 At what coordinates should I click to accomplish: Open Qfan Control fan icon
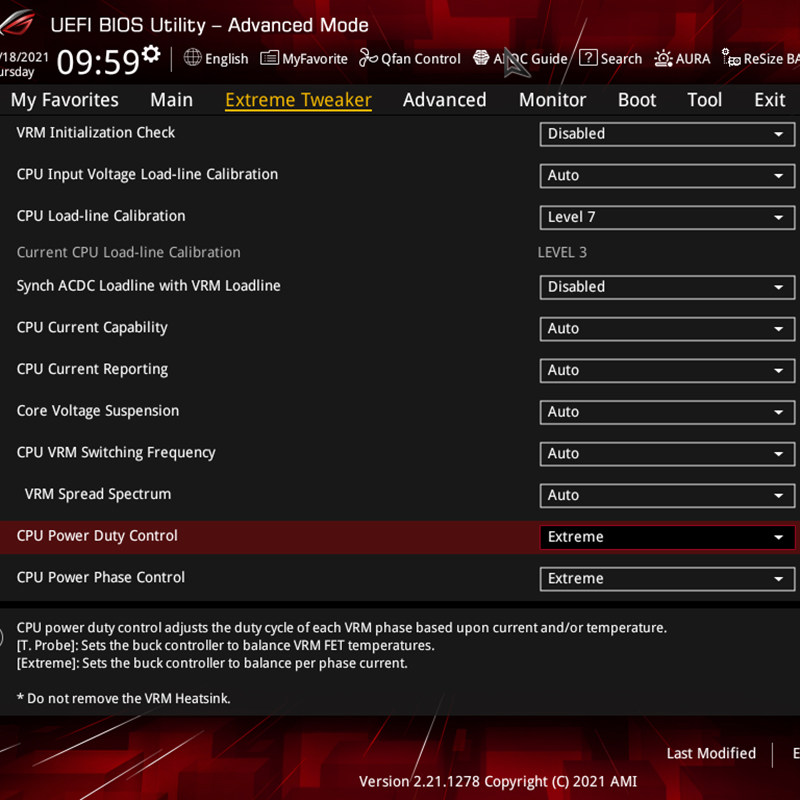tap(368, 58)
